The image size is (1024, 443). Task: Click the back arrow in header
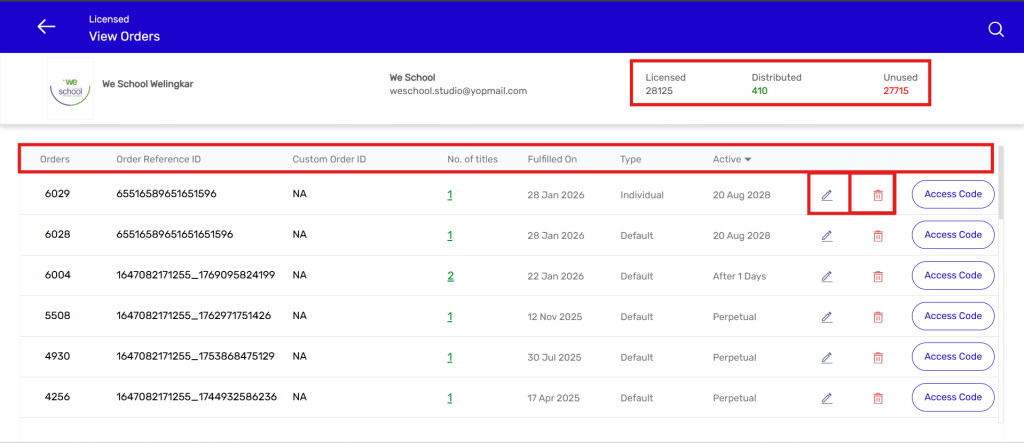pyautogui.click(x=46, y=27)
